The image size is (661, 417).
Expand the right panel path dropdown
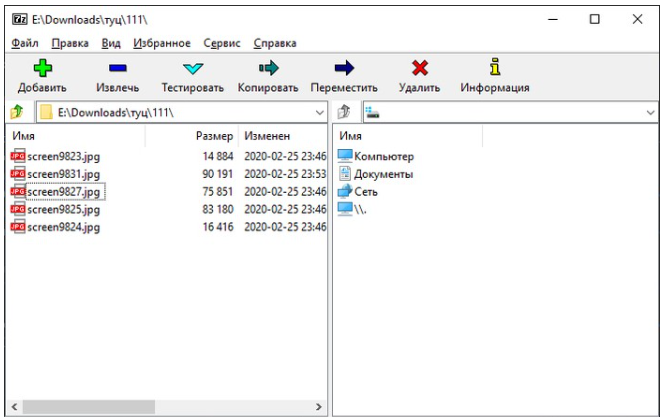point(650,112)
